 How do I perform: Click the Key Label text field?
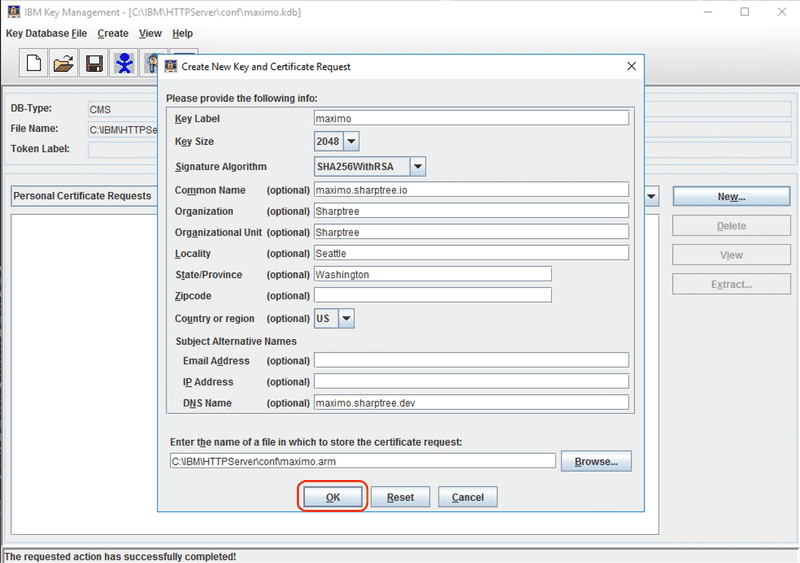tap(471, 118)
